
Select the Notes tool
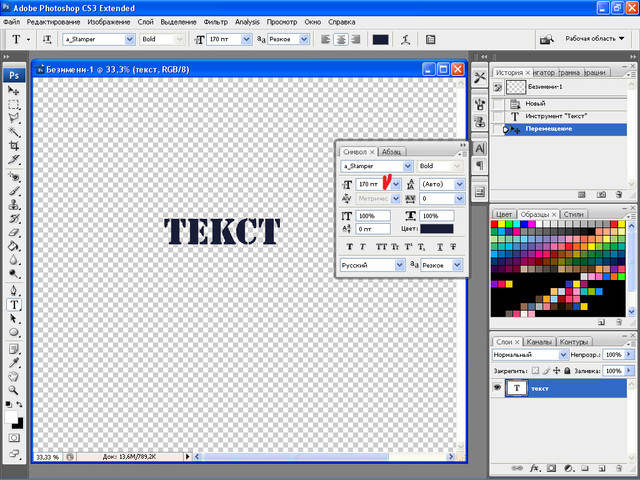13,349
